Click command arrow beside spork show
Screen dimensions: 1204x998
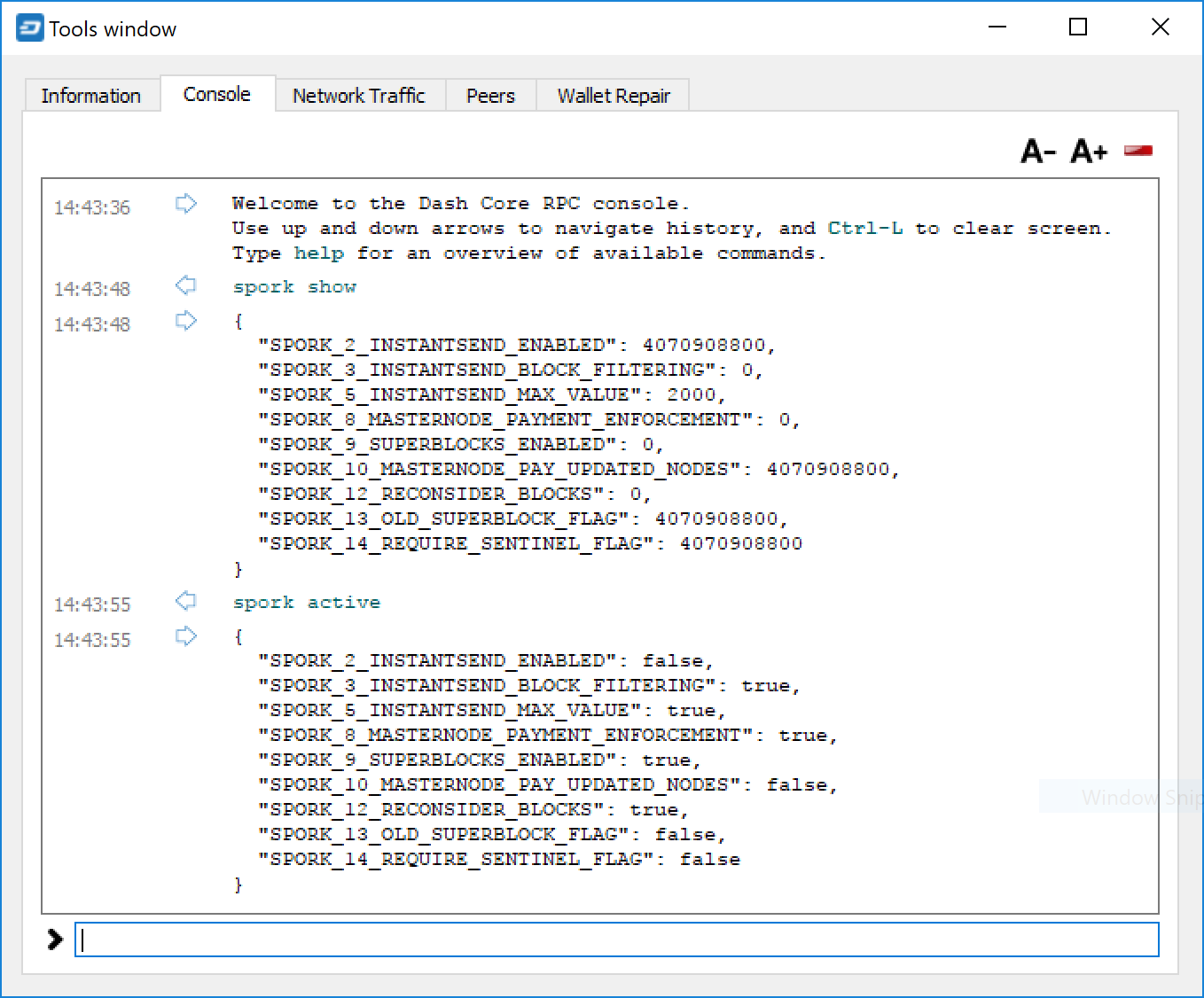186,285
